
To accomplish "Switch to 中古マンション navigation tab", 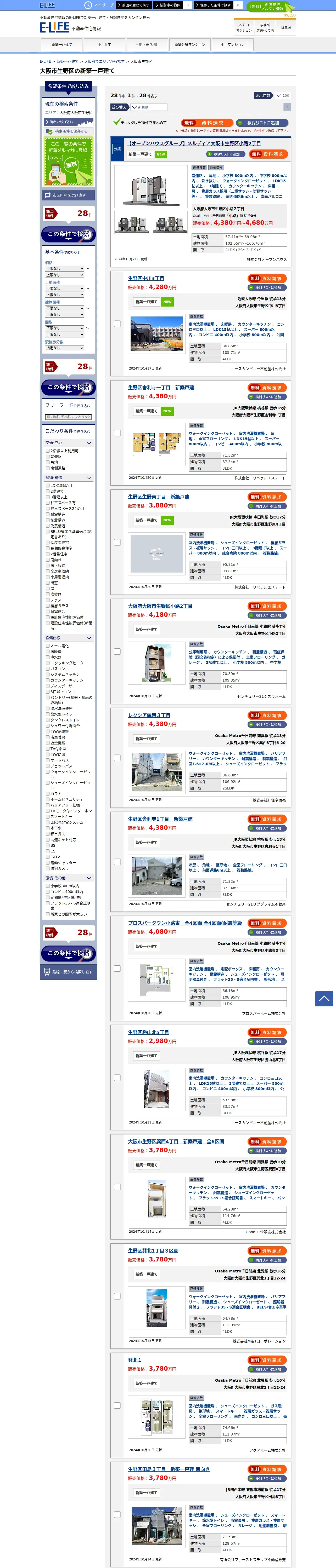I will pos(232,44).
